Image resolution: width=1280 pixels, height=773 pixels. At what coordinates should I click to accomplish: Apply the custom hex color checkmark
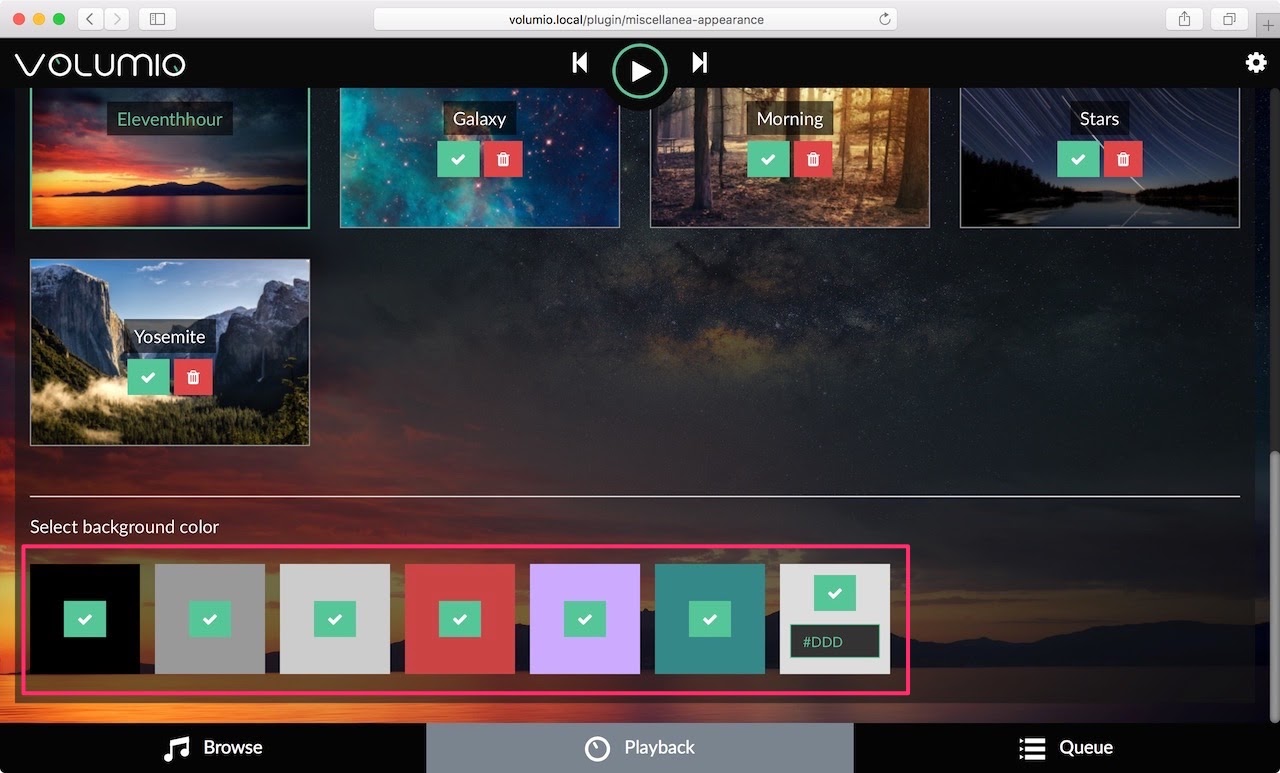point(835,593)
